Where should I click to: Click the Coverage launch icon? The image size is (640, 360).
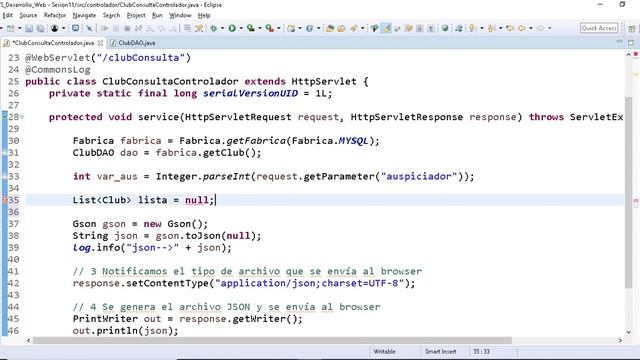(251, 28)
